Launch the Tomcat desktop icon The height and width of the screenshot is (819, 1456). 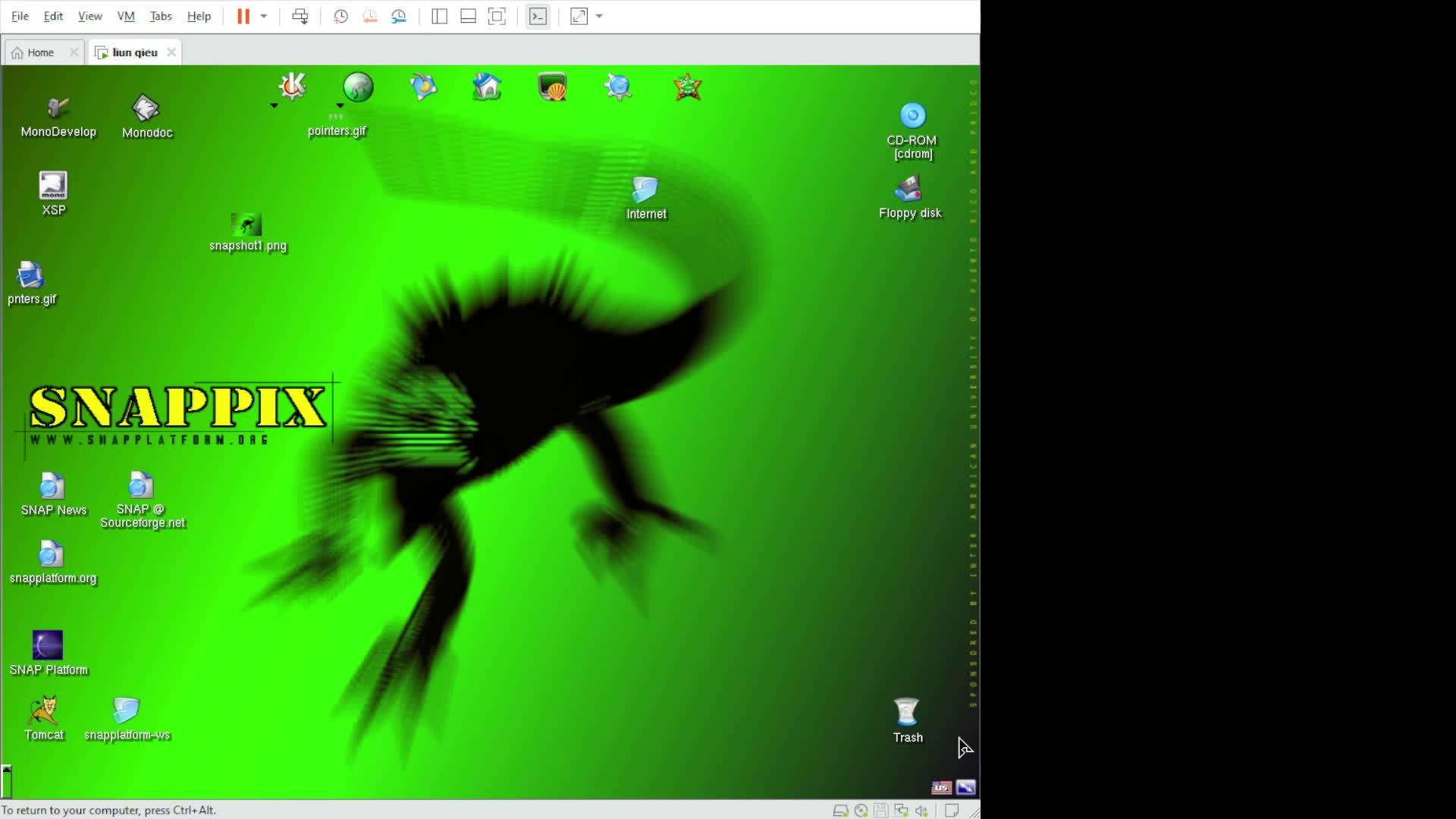[x=44, y=719]
